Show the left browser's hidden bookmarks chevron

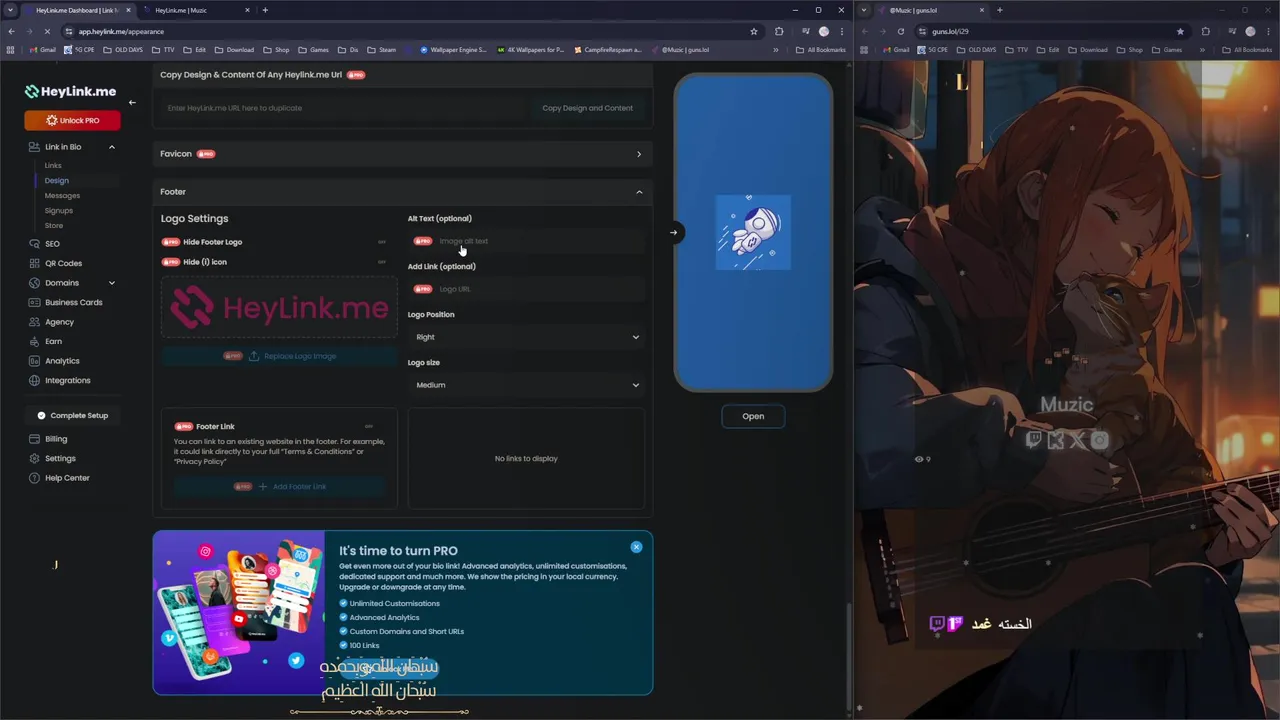click(776, 49)
